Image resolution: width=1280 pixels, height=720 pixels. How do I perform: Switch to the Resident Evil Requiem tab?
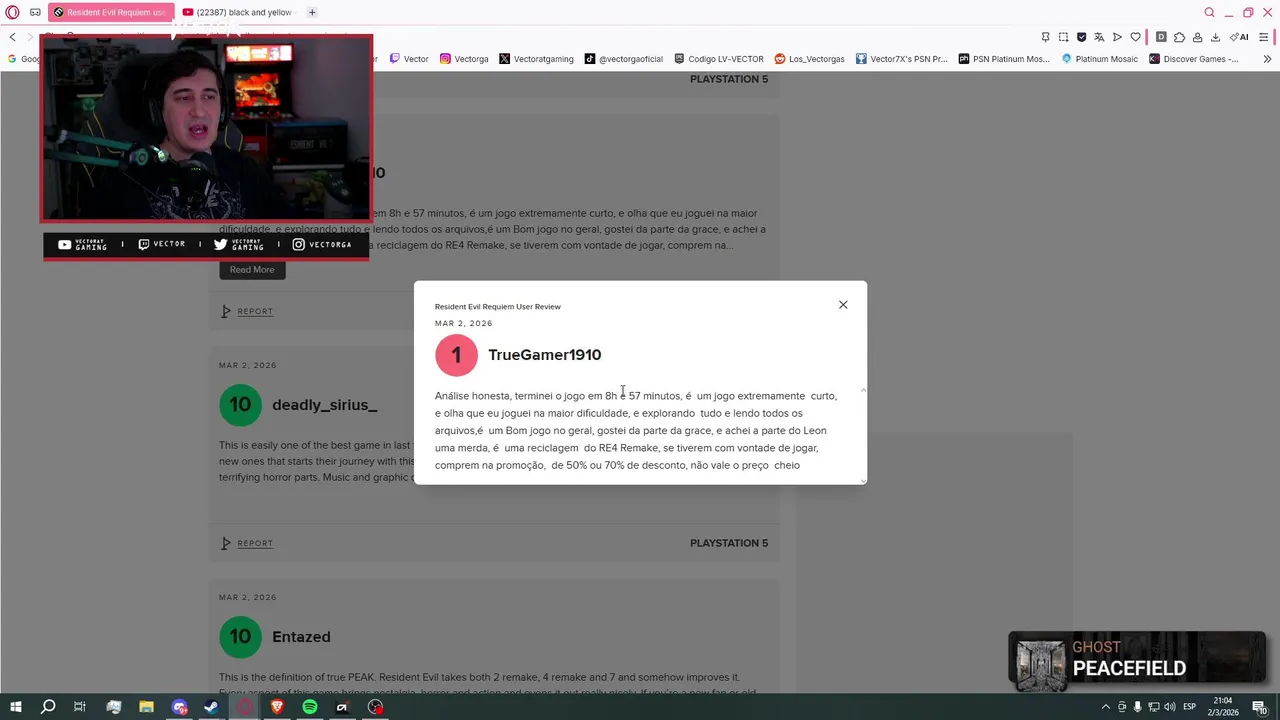110,12
